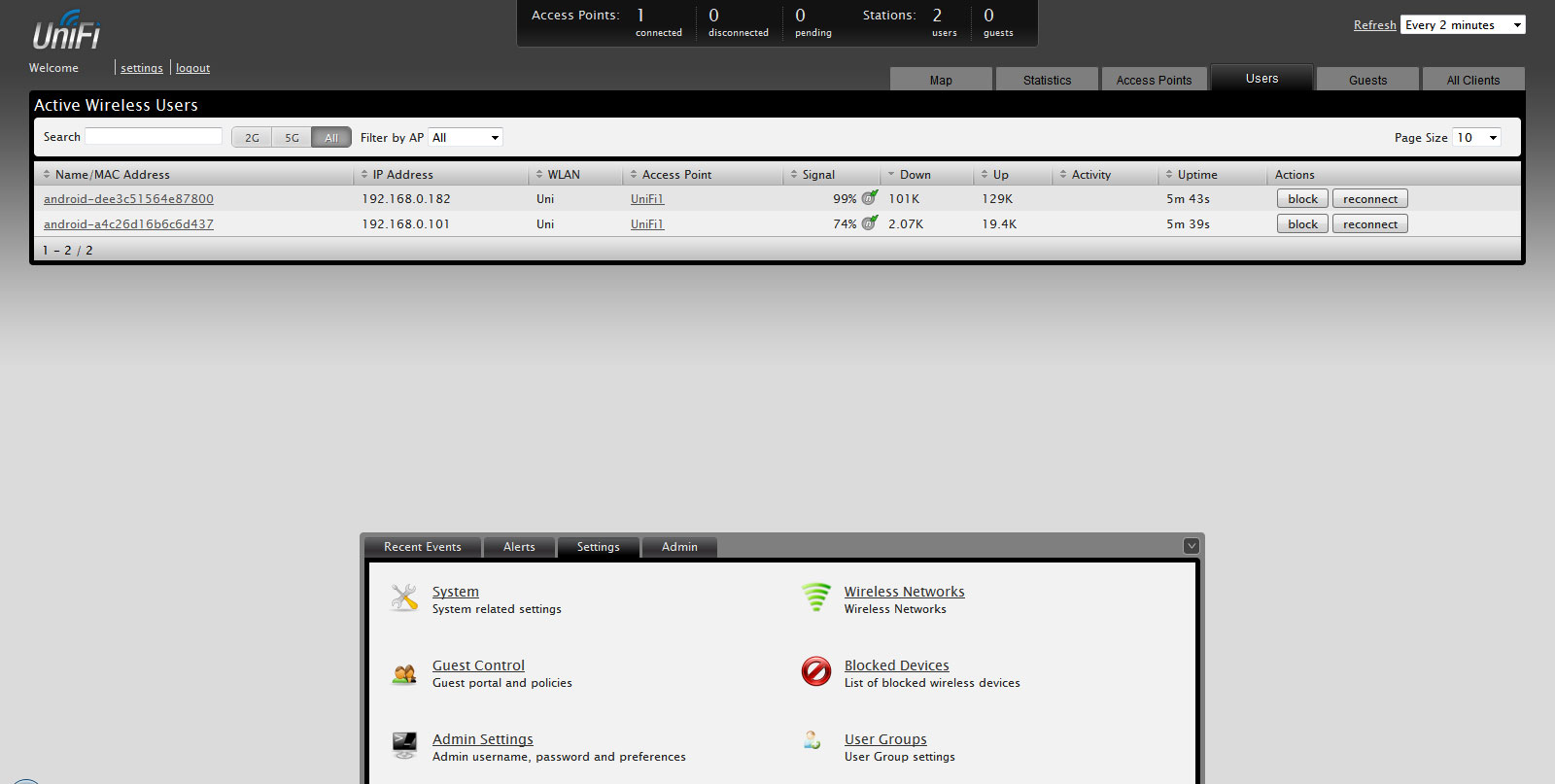Collapse the bottom panel with arrow button
The image size is (1555, 784).
click(1191, 546)
